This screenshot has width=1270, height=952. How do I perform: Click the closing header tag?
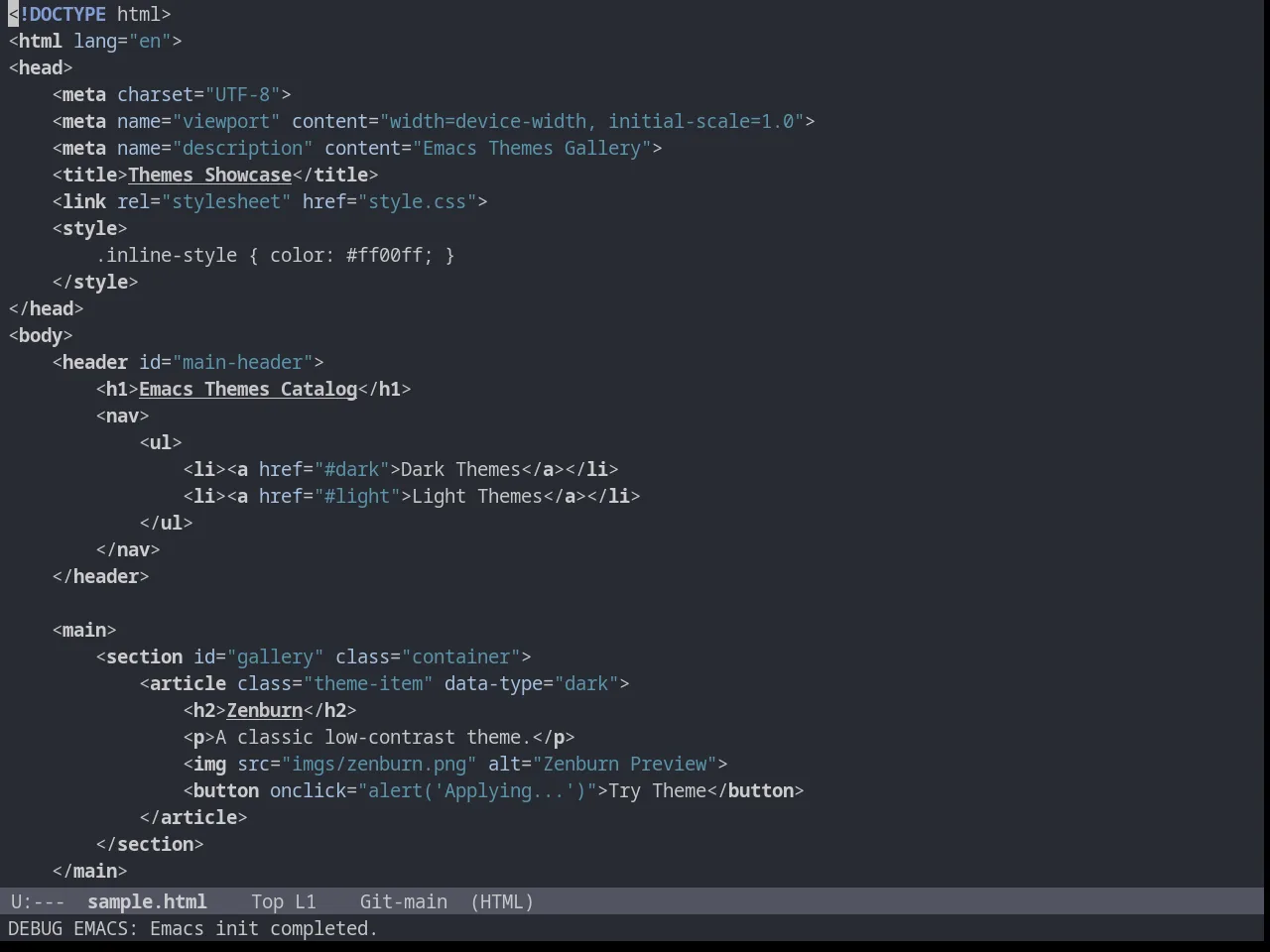tap(101, 576)
